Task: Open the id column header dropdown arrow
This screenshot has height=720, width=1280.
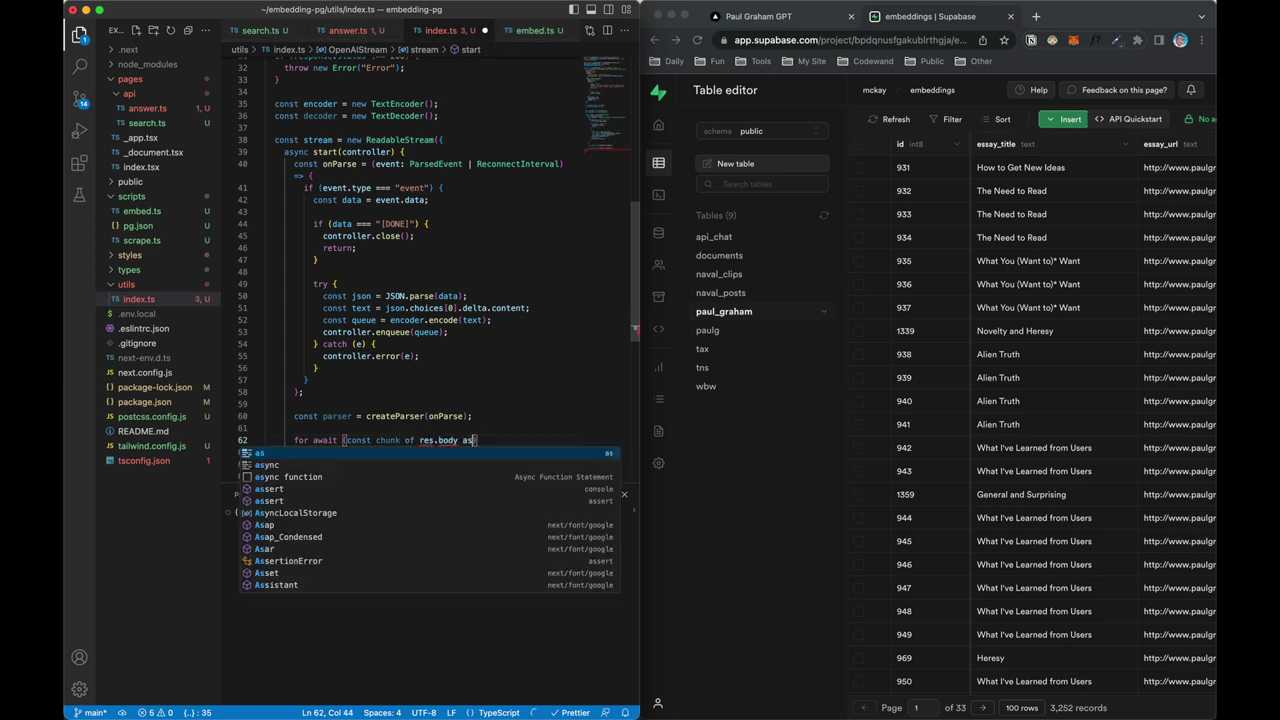Action: [x=956, y=144]
